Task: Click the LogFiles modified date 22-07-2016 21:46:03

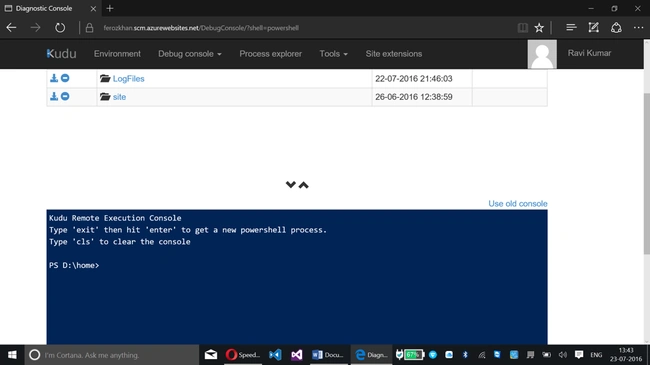Action: click(x=414, y=78)
